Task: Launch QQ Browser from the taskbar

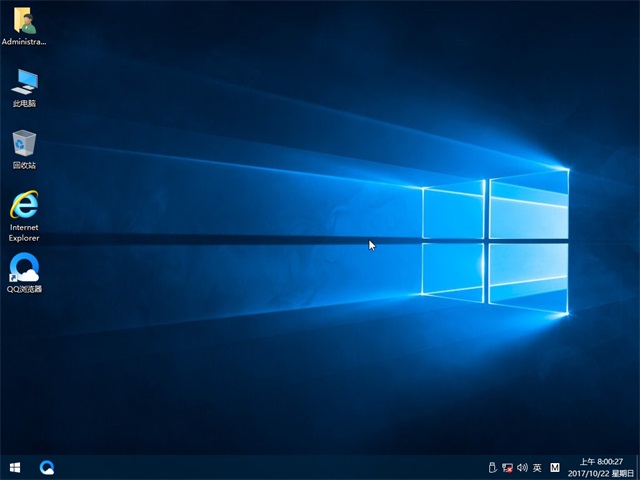Action: pos(47,467)
